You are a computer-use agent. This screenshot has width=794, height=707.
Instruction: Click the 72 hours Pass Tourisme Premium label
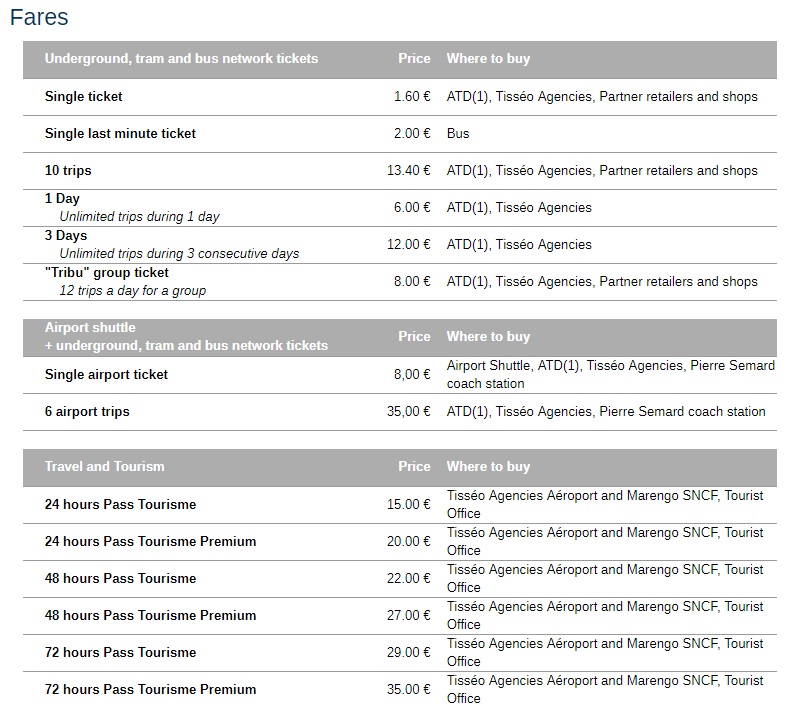[x=150, y=690]
